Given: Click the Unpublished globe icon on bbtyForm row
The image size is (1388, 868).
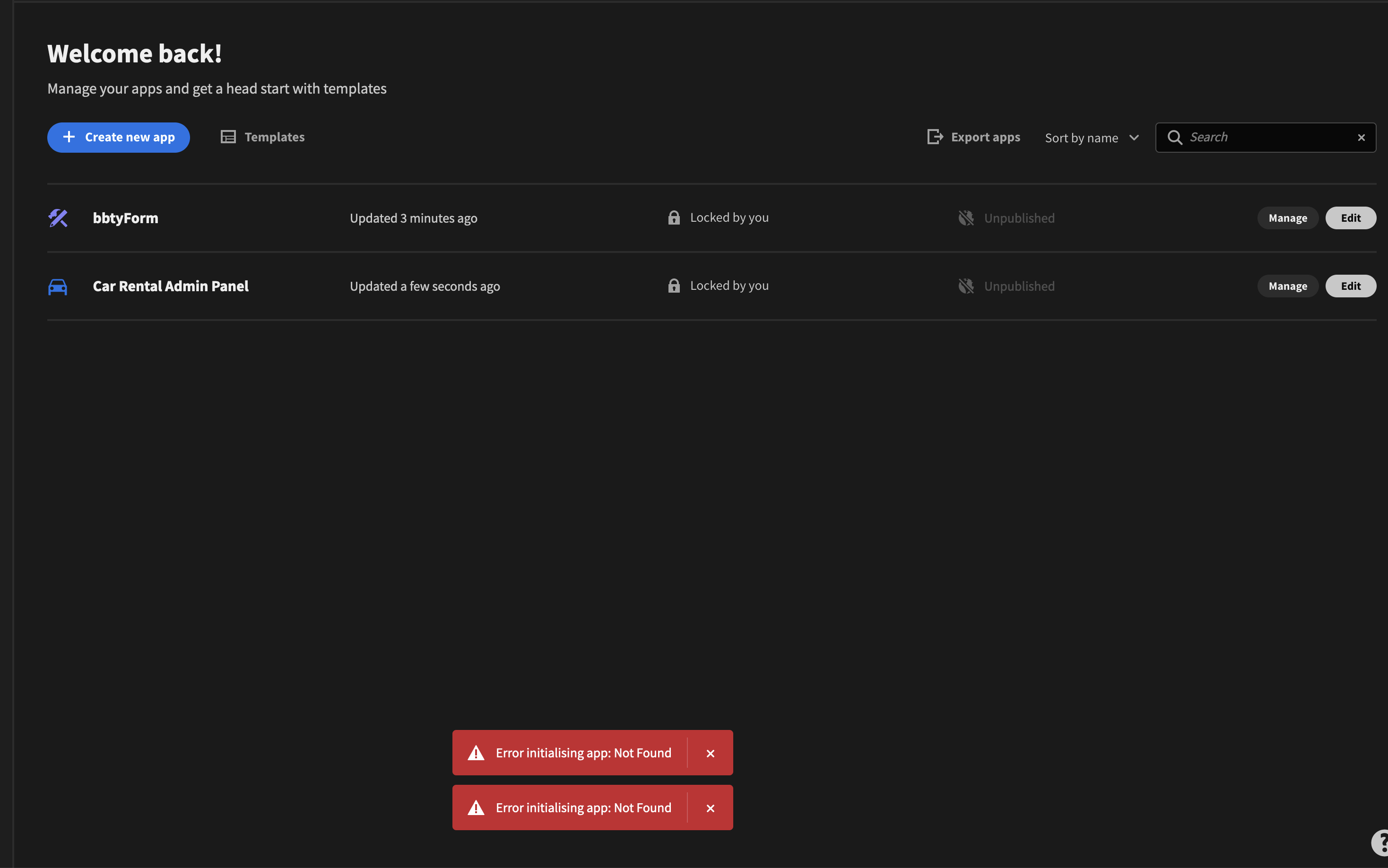Looking at the screenshot, I should pos(965,217).
